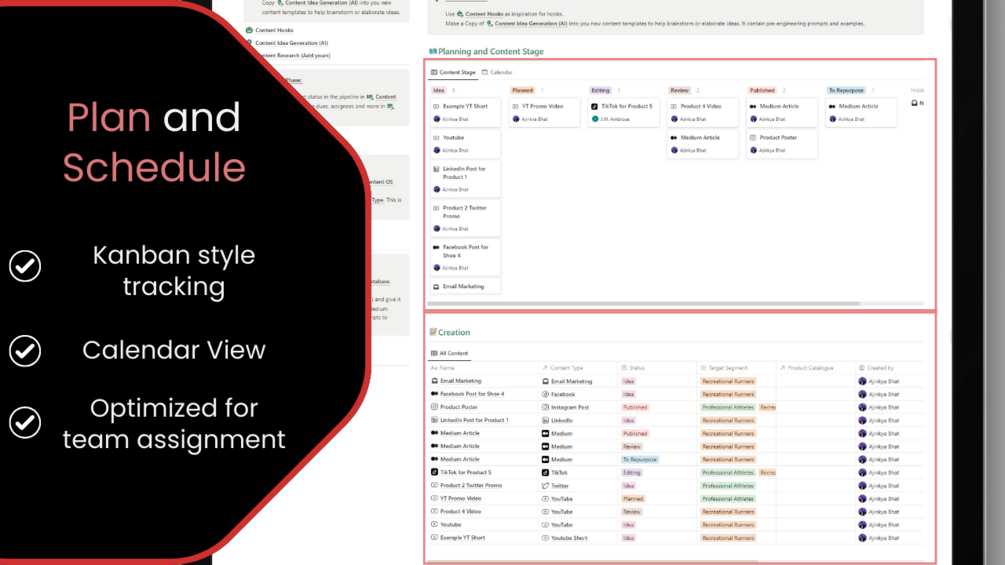The height and width of the screenshot is (565, 1005).
Task: Click the Twitter icon in Content Type column
Action: (545, 486)
